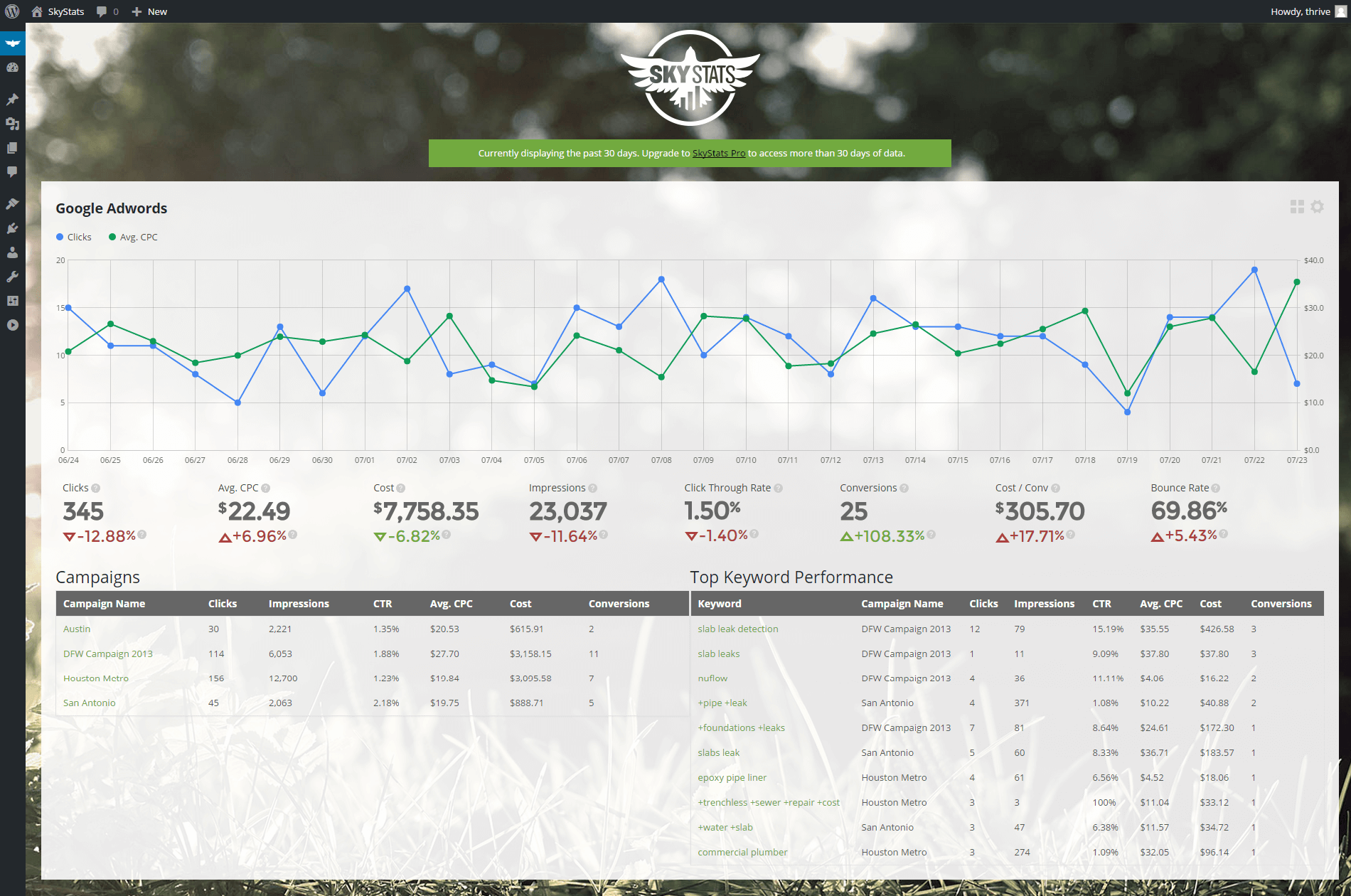This screenshot has width=1351, height=896.
Task: Click help icon beside Cost / Conv
Action: click(1056, 488)
